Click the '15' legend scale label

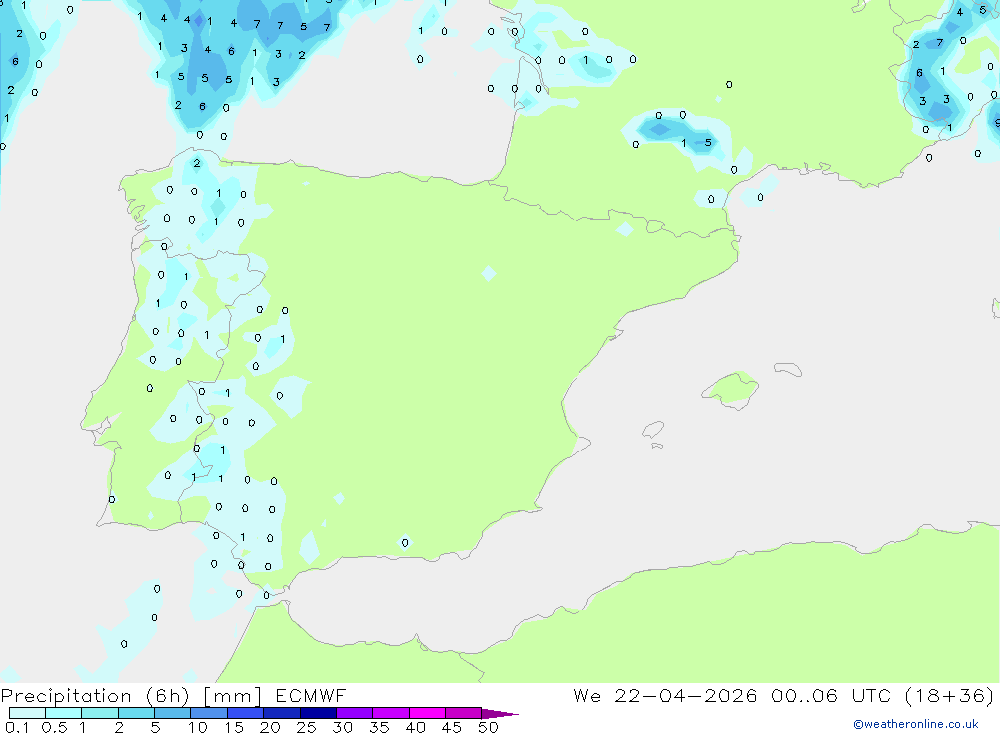pyautogui.click(x=234, y=727)
